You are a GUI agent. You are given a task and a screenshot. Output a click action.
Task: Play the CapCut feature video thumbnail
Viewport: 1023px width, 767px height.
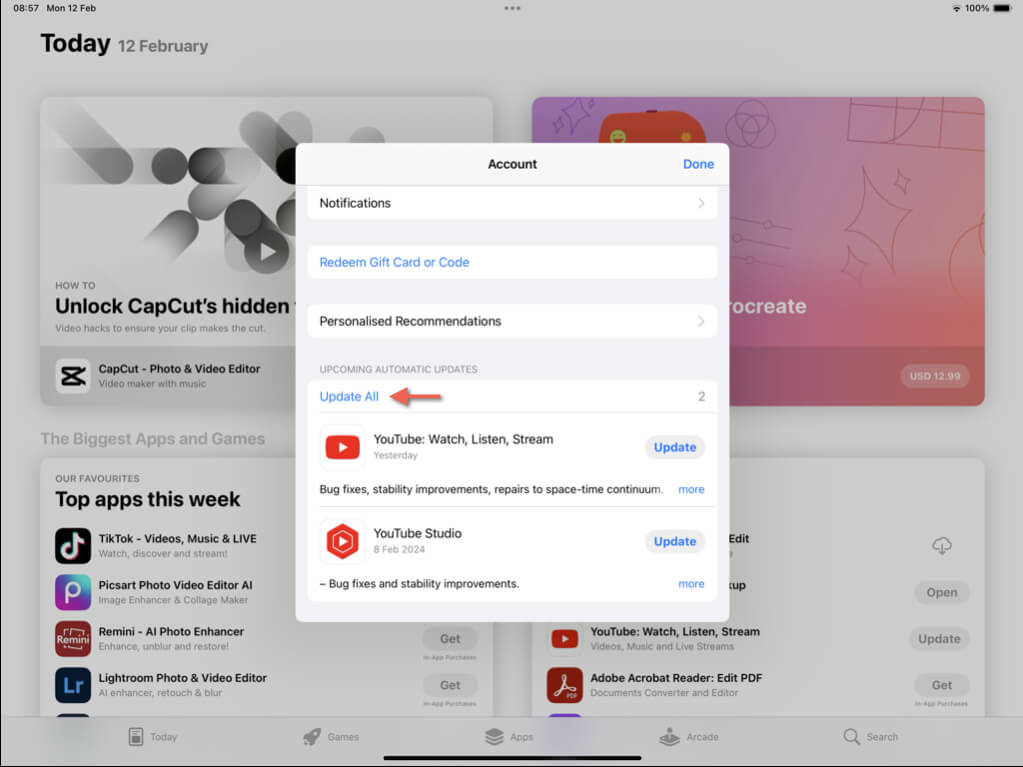266,252
